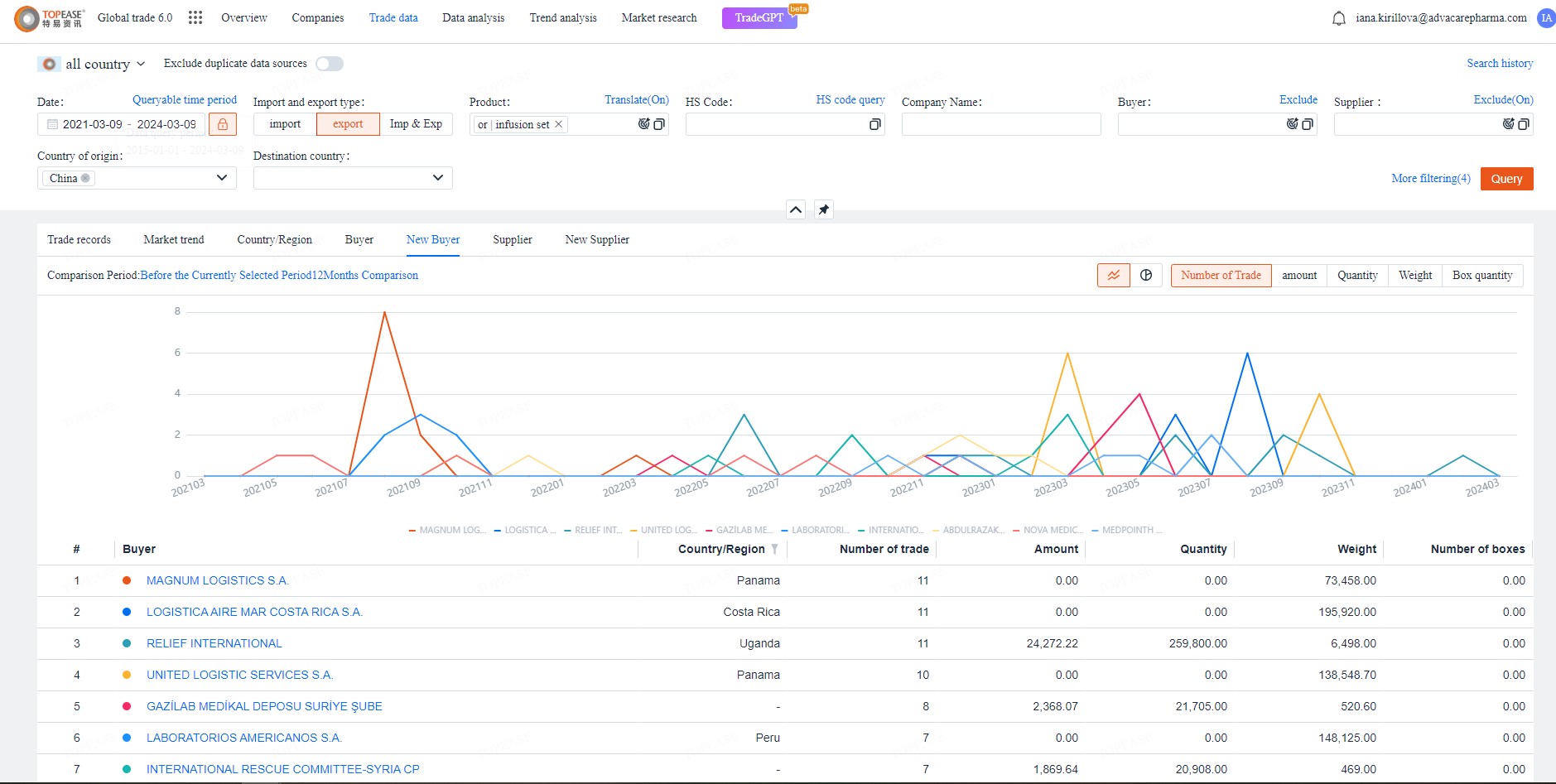Open the apps grid menu icon
This screenshot has height=784, width=1556.
195,17
